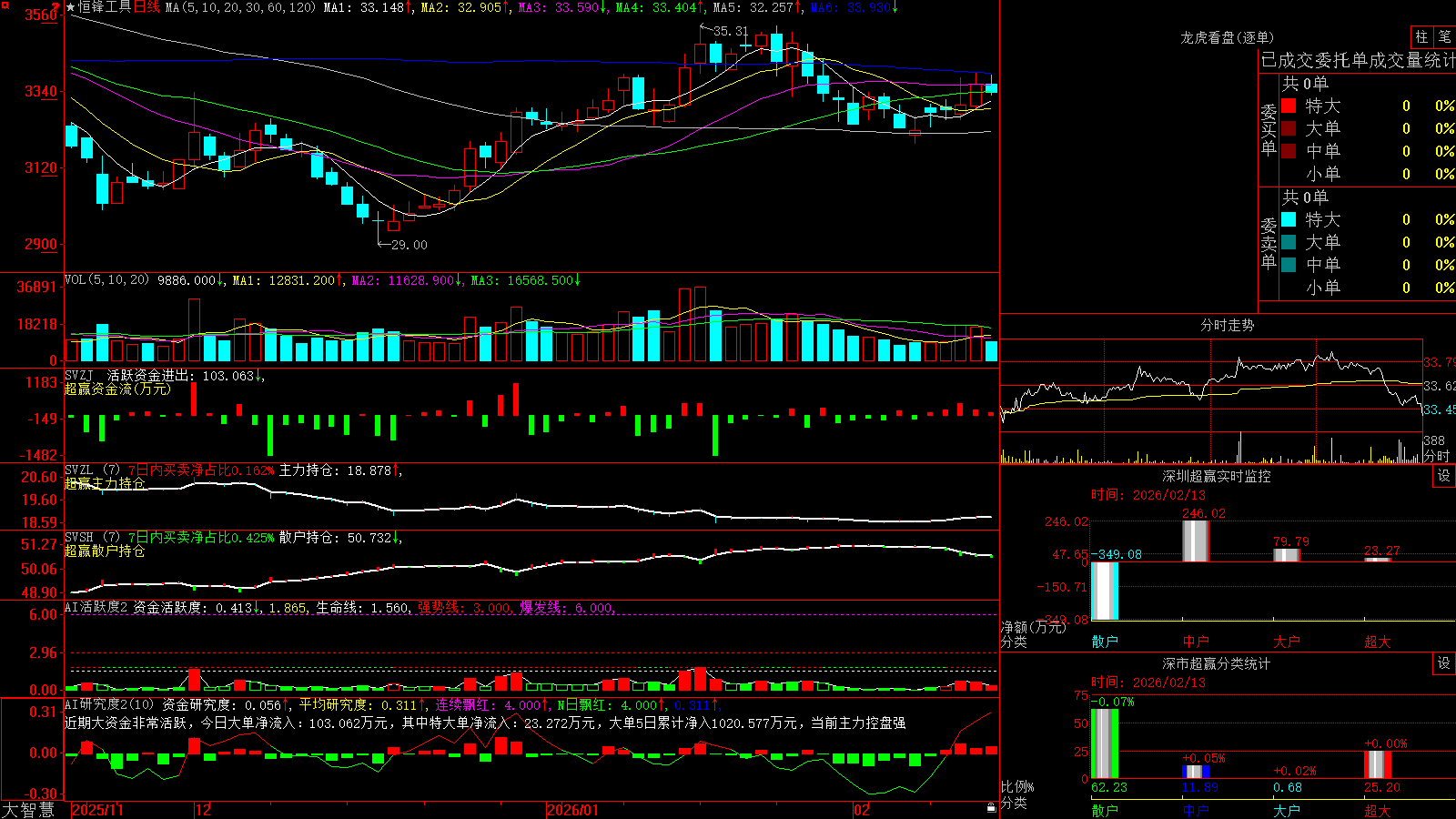Click the teal 大单 sell-order swatch
Viewport: 1456px width, 819px height.
point(1289,242)
